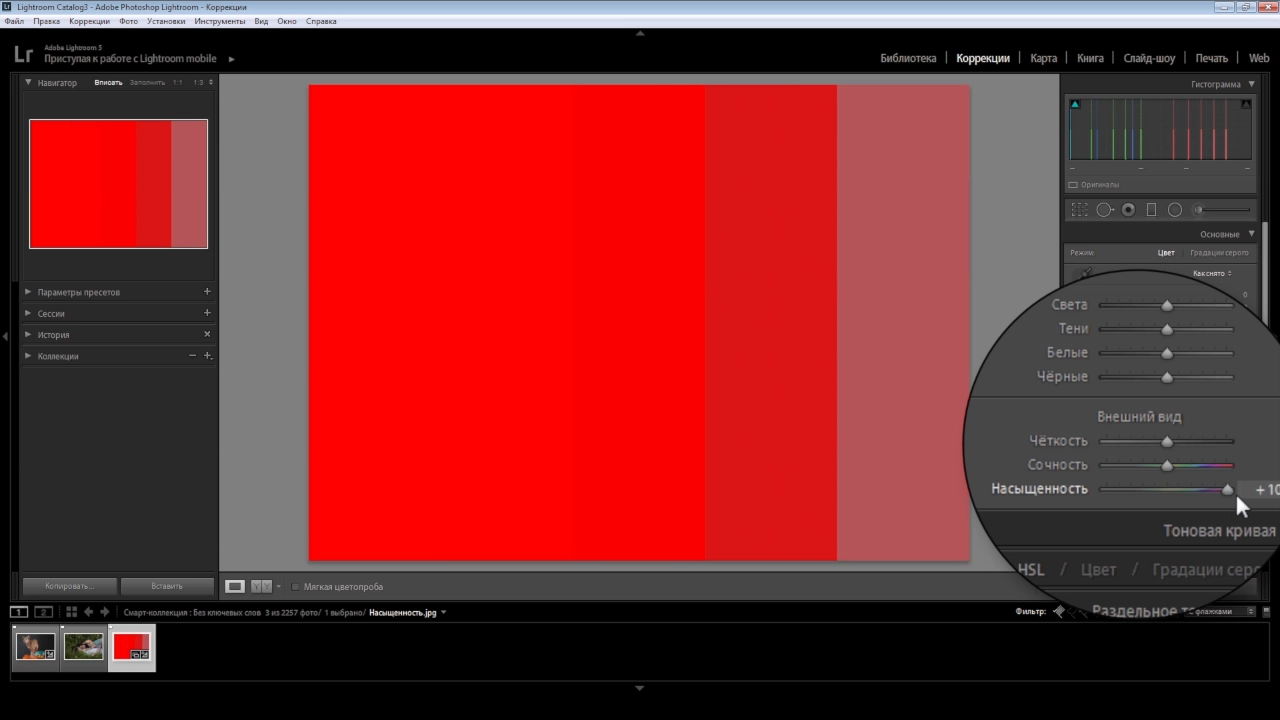
Task: Click the Чёткость slider handle
Action: 1167,441
